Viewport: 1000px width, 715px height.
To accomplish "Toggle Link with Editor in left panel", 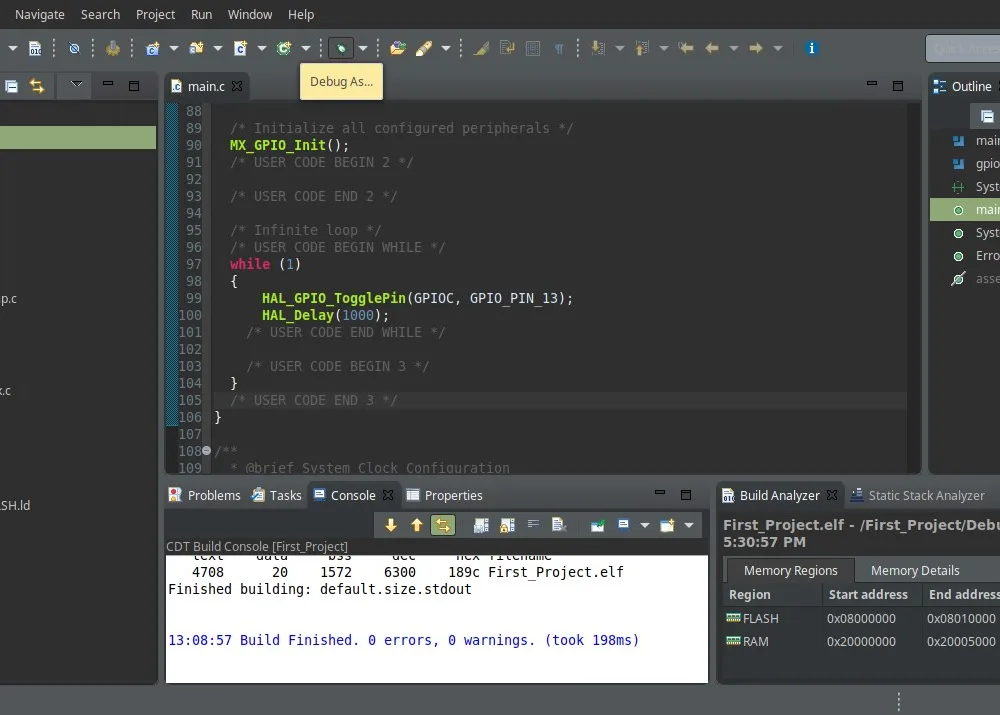I will coord(37,86).
